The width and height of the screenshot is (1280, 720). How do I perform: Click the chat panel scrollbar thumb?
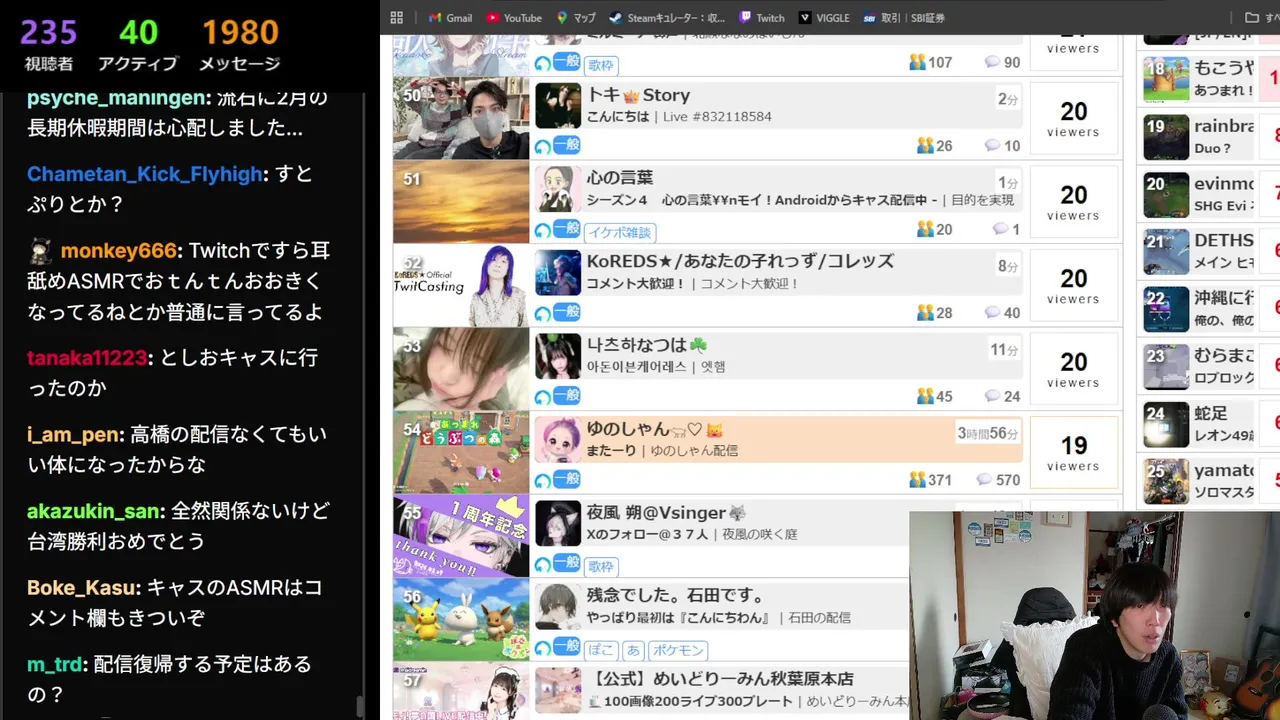tap(361, 706)
